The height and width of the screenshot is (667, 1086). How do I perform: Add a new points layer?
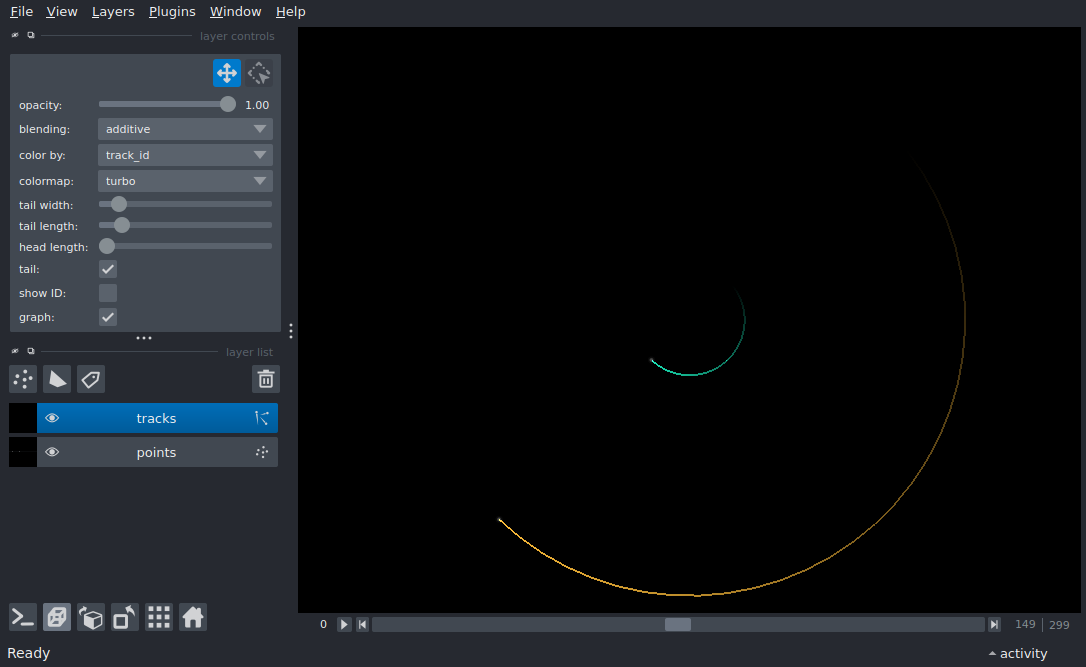(23, 379)
